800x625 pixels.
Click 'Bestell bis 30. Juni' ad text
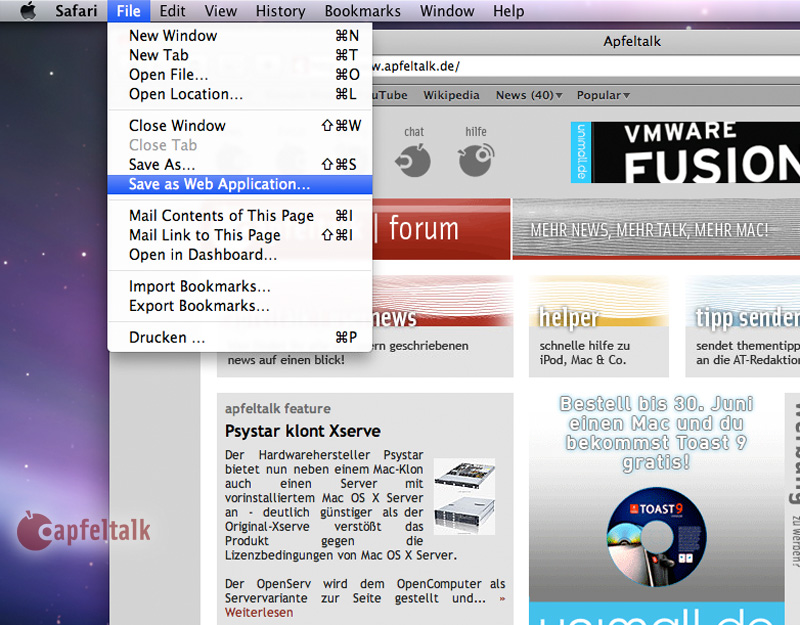click(656, 433)
